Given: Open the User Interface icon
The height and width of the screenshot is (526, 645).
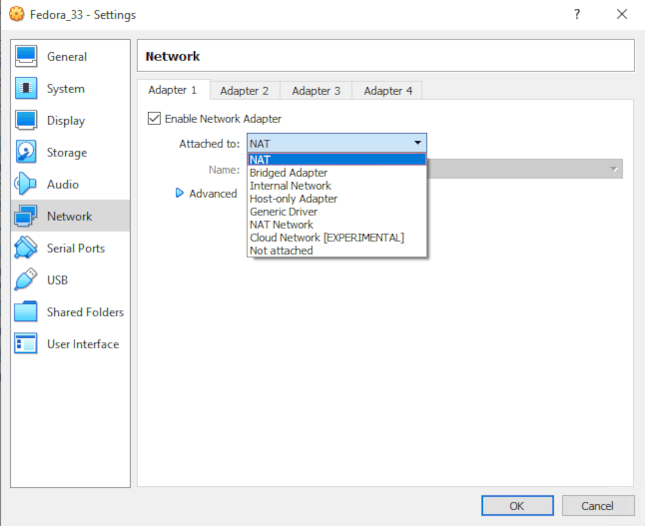Looking at the screenshot, I should pos(27,345).
